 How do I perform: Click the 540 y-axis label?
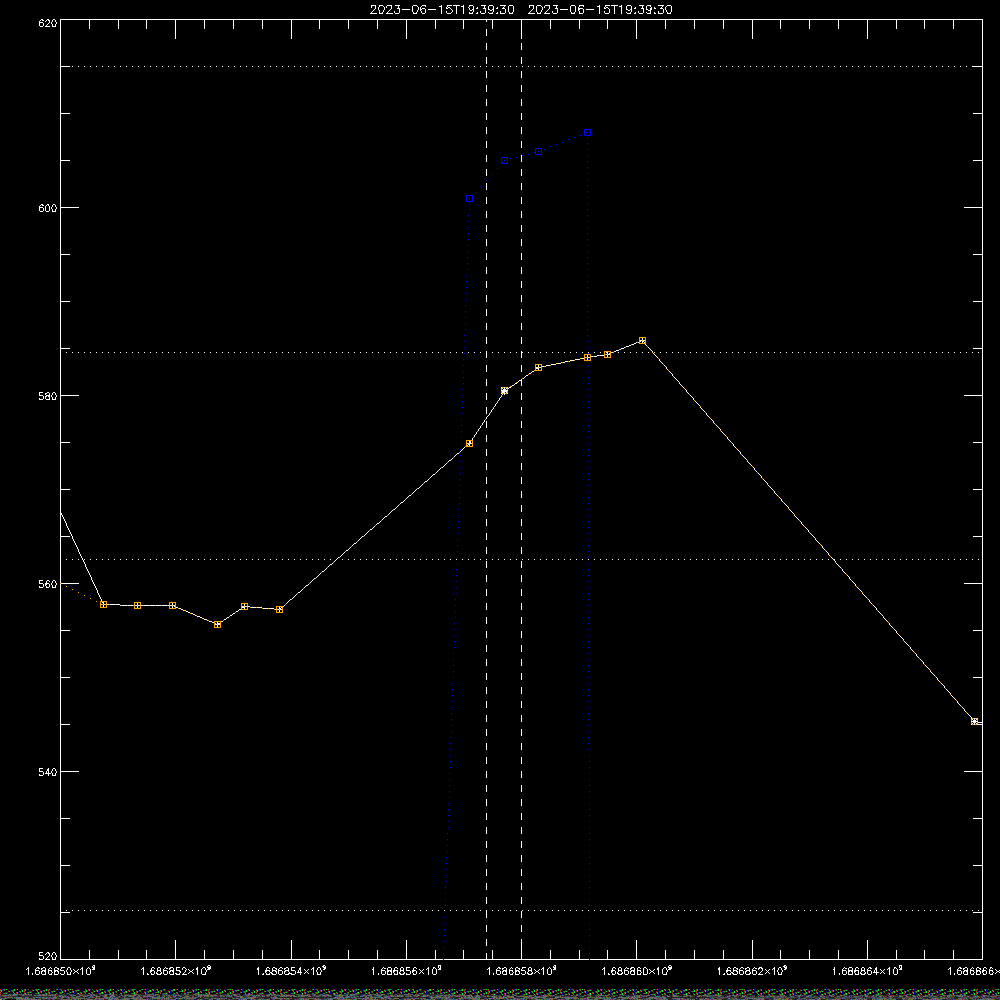coord(49,772)
